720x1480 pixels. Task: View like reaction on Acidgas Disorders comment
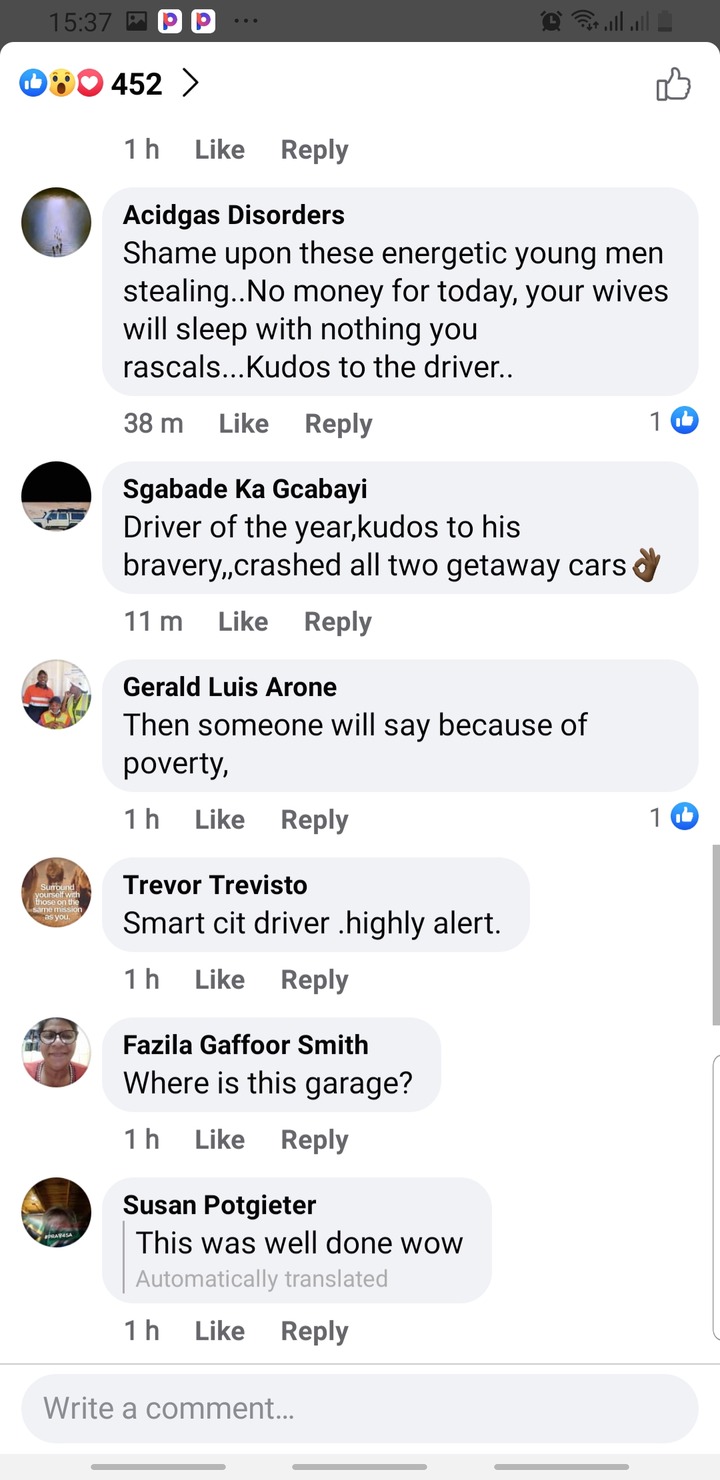[674, 422]
